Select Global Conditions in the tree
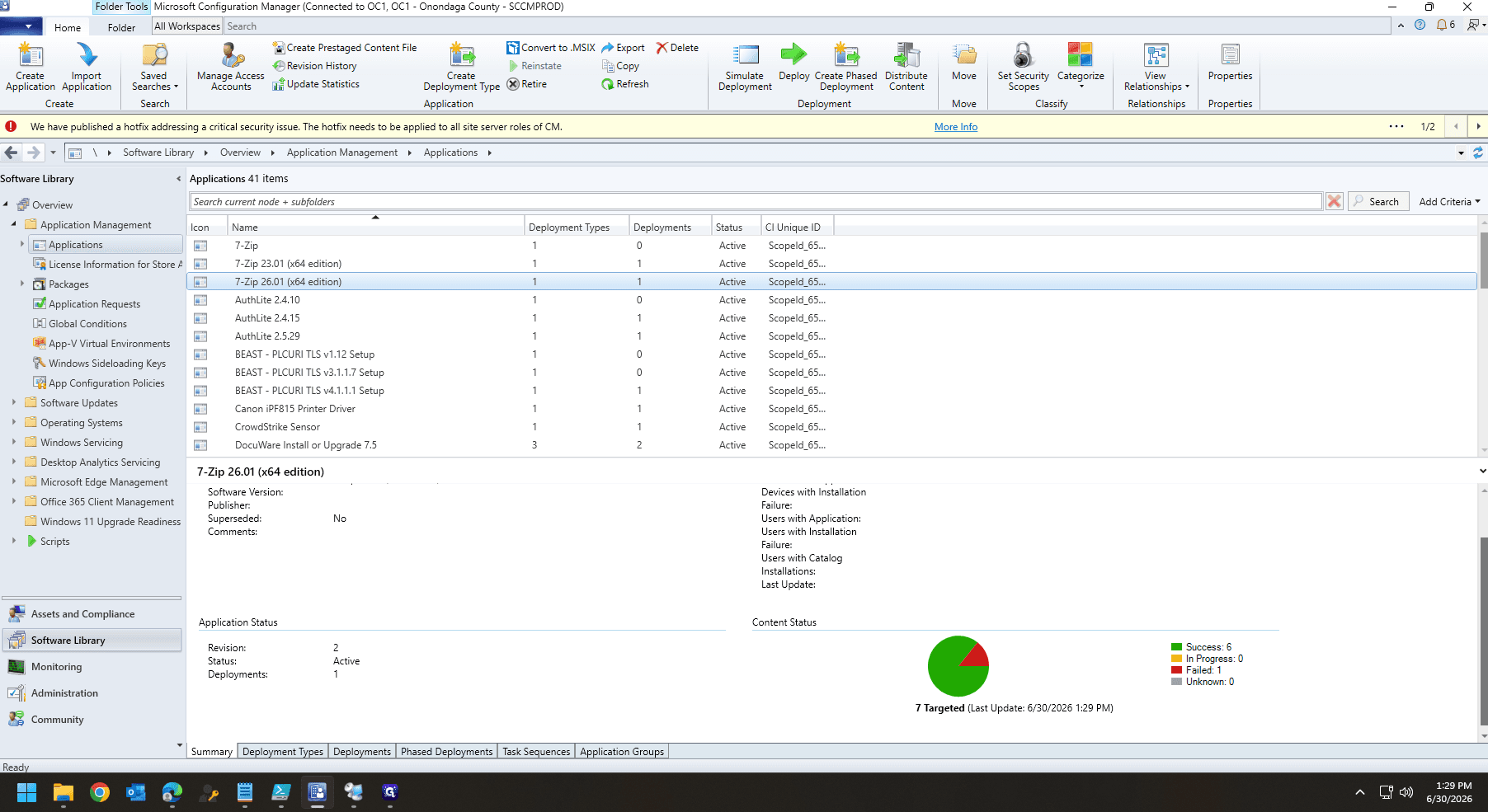Image resolution: width=1488 pixels, height=812 pixels. pyautogui.click(x=87, y=324)
